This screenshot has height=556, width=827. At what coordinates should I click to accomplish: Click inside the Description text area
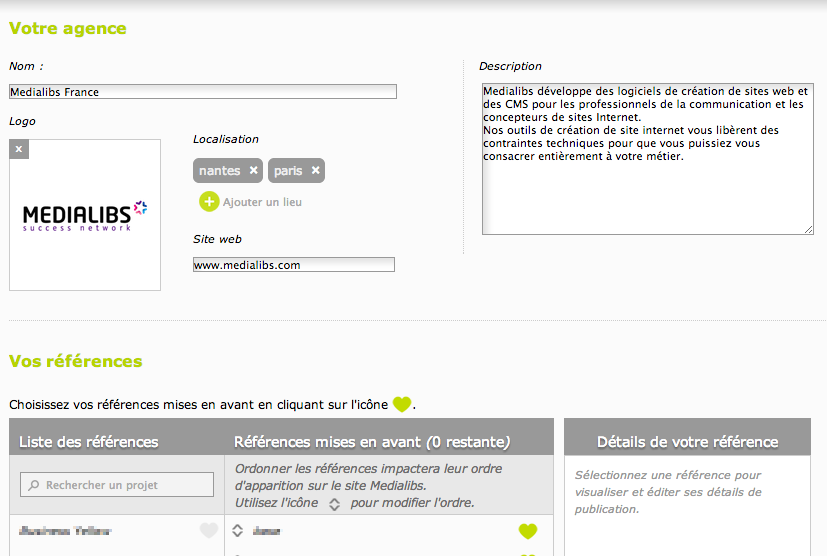click(x=648, y=159)
